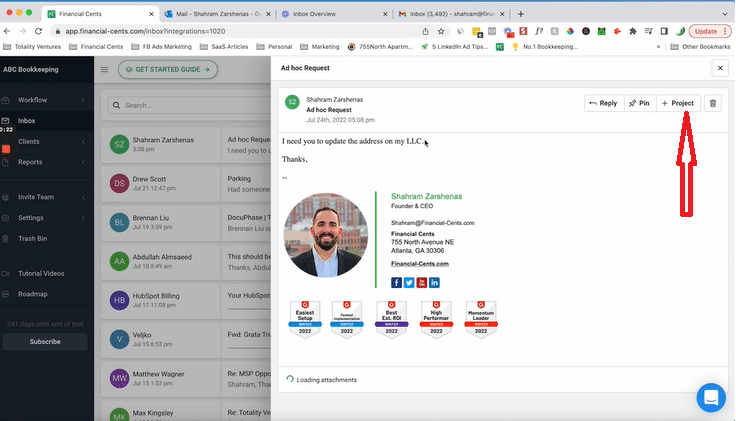
Task: Bookmark this page with the star icon
Action: [x=441, y=31]
